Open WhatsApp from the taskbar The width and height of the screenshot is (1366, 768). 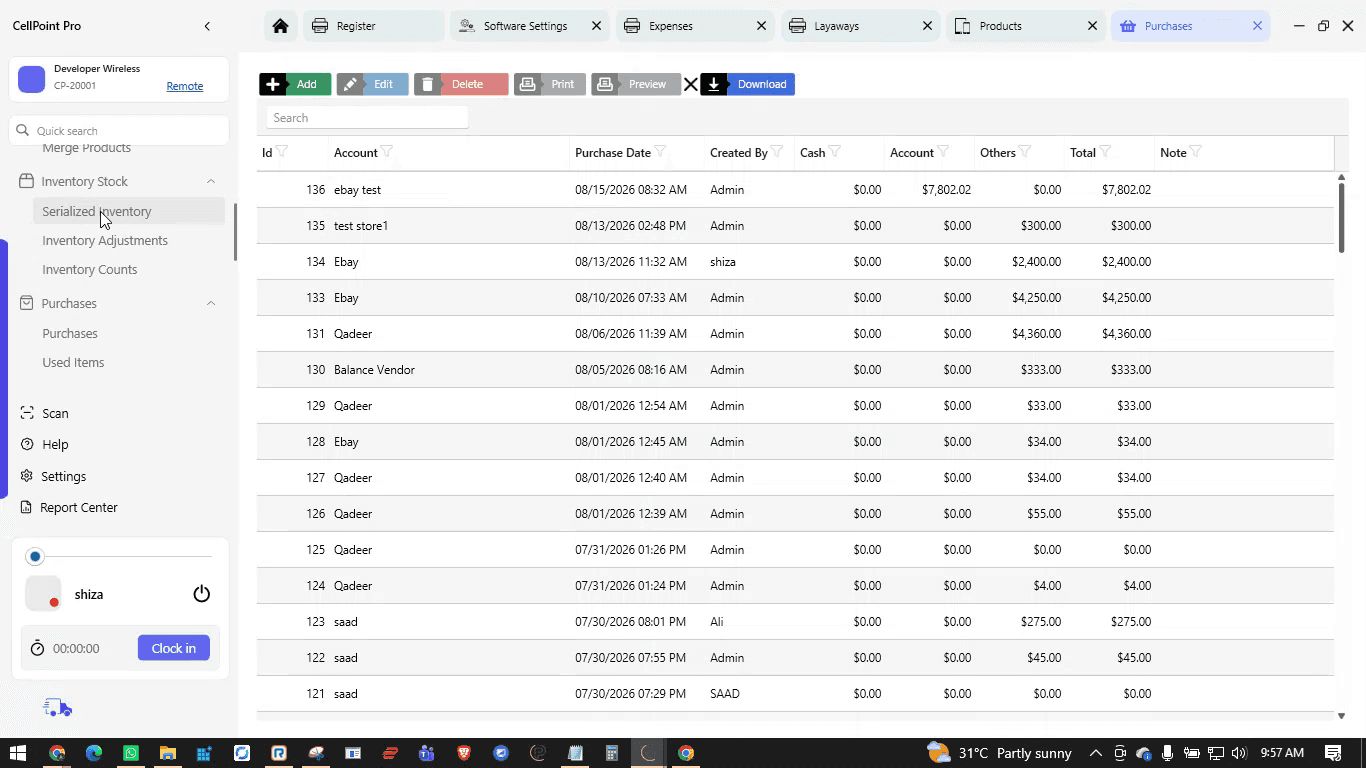[x=131, y=753]
